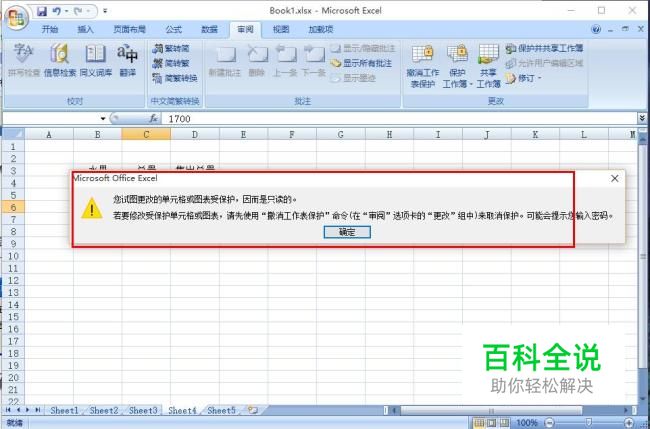Click zoom out minus button
Image resolution: width=650 pixels, height=429 pixels.
(549, 423)
